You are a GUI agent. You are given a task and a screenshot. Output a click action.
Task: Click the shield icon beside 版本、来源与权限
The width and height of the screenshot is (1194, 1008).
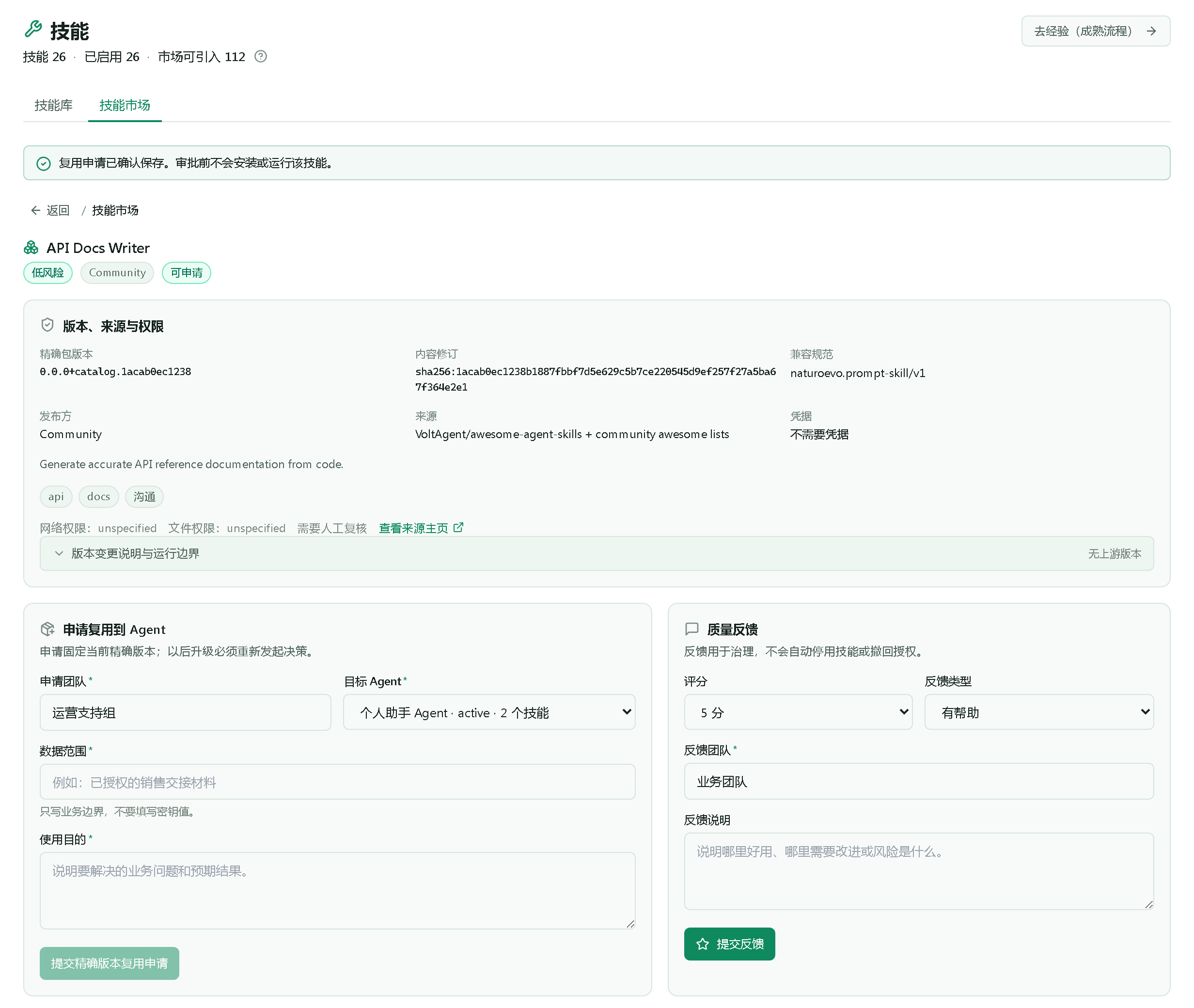click(x=47, y=325)
